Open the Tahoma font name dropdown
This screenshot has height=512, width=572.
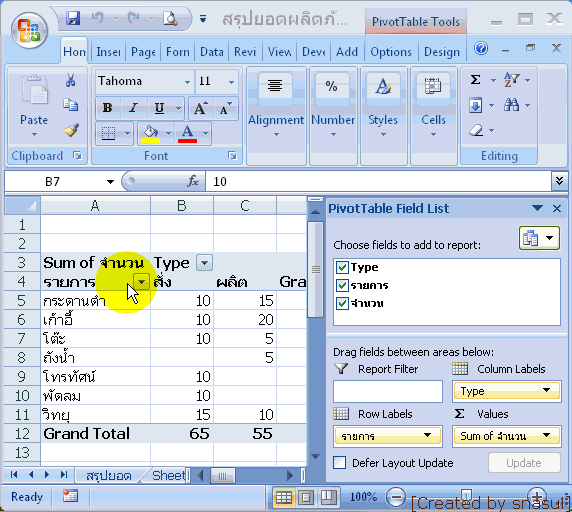187,82
